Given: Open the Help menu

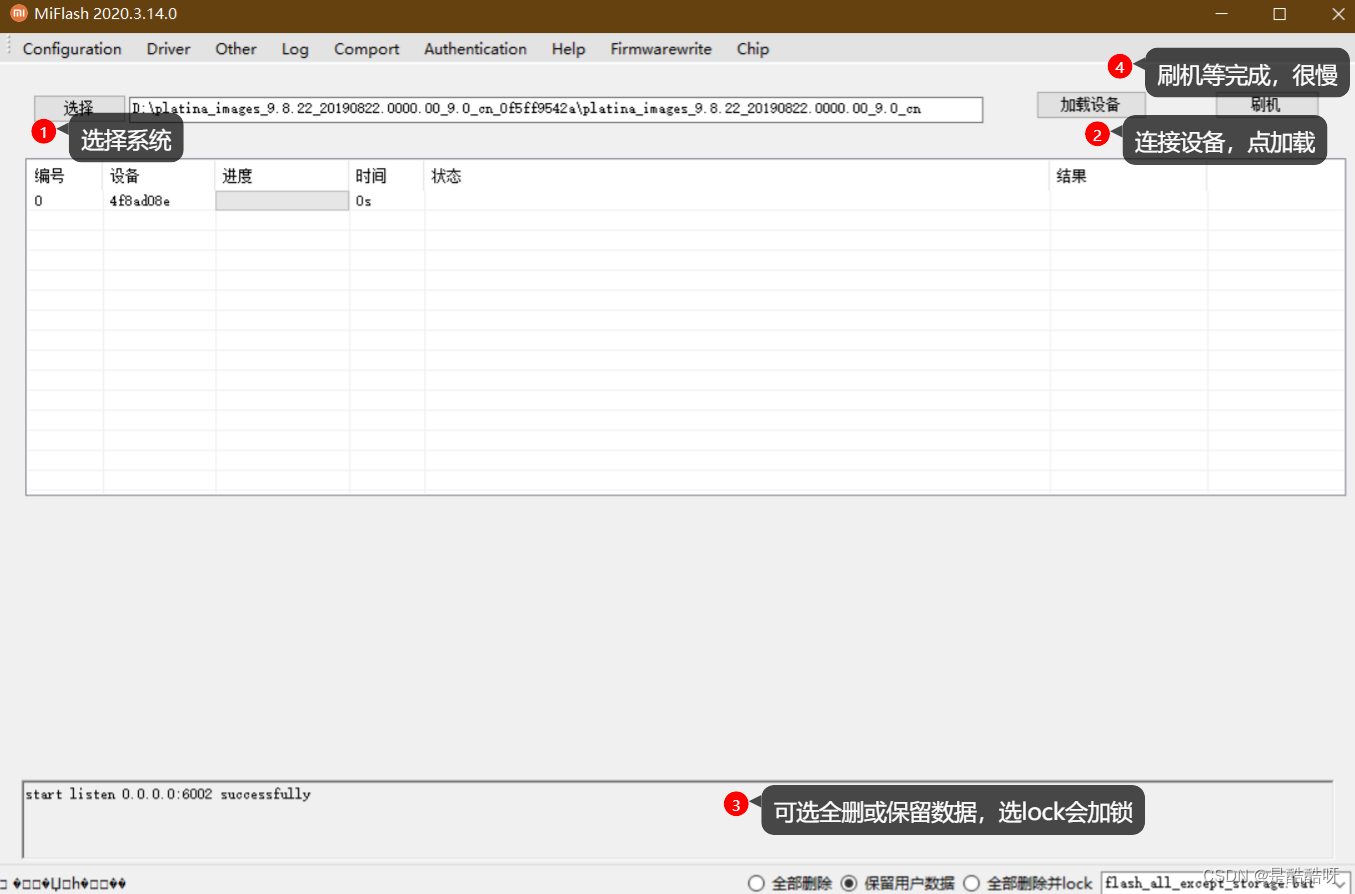Looking at the screenshot, I should [x=568, y=49].
